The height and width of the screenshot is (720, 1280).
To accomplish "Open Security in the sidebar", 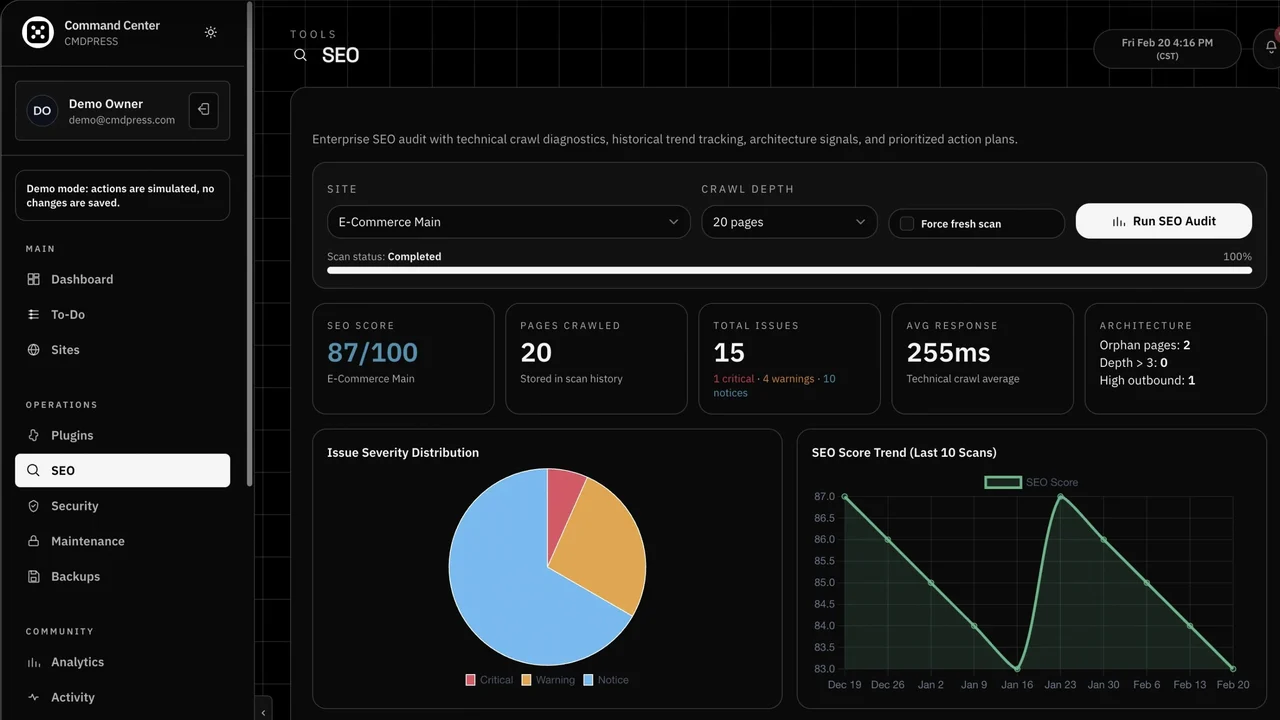I will point(122,506).
